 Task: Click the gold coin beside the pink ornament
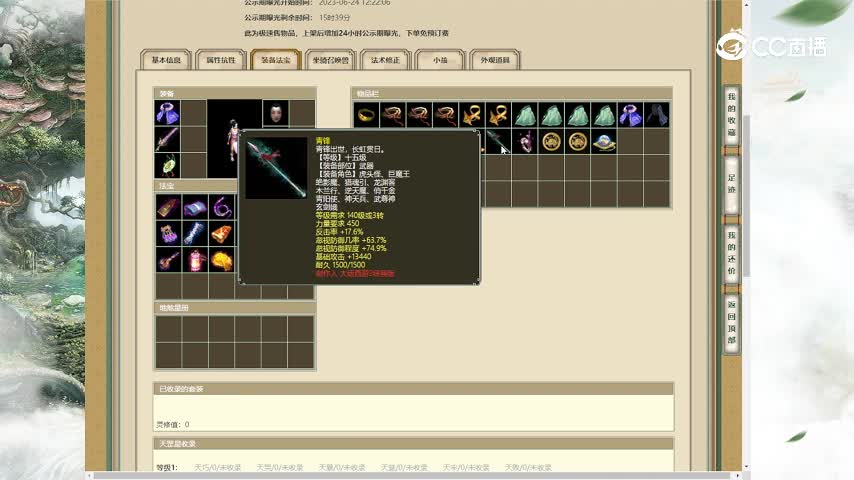point(551,142)
